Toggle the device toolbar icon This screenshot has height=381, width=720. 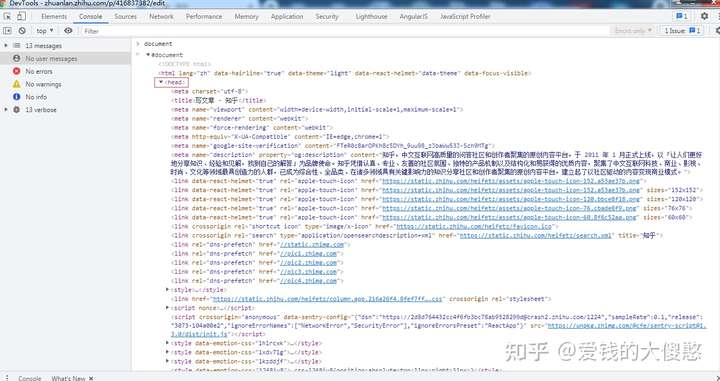click(x=21, y=17)
